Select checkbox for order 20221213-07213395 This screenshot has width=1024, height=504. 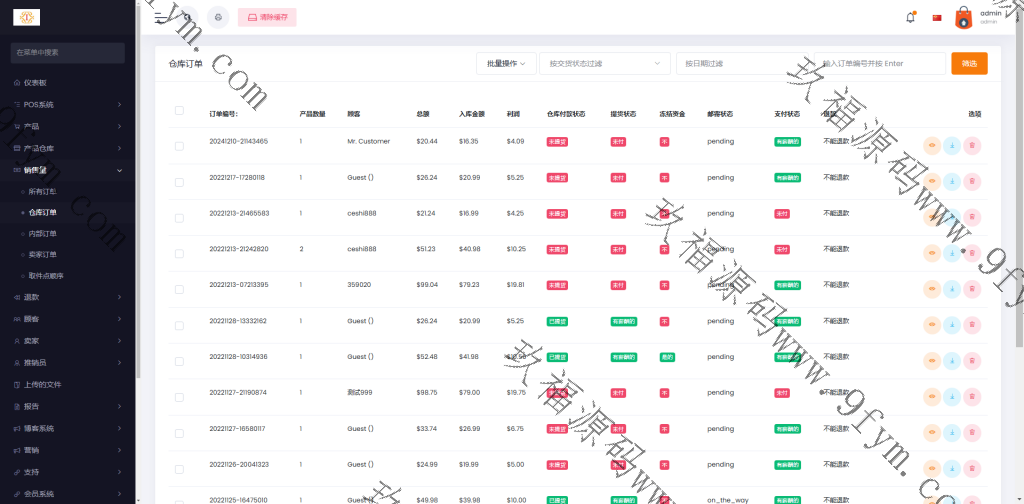pyautogui.click(x=179, y=290)
